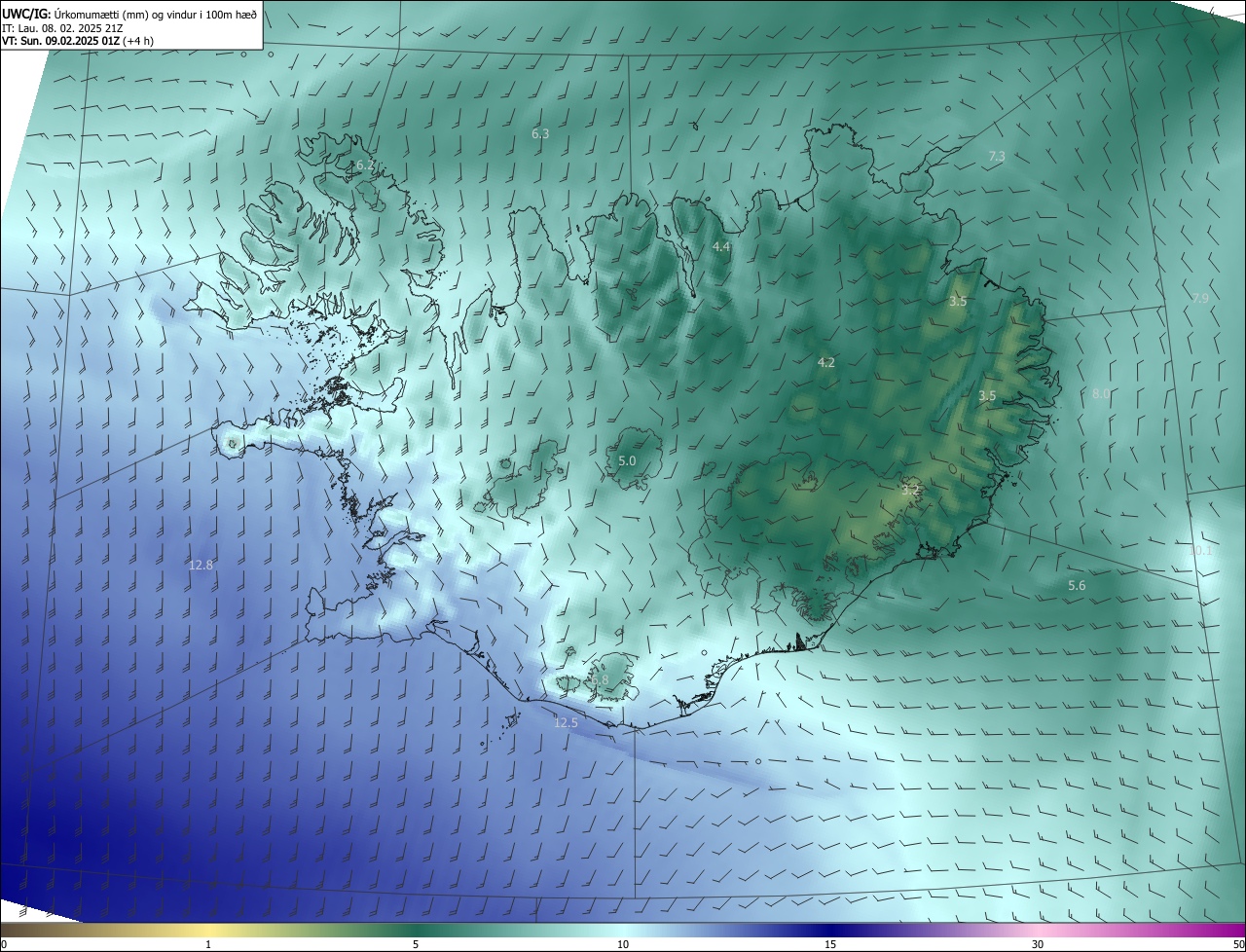Click the 15 tick label on the color scale

830,944
